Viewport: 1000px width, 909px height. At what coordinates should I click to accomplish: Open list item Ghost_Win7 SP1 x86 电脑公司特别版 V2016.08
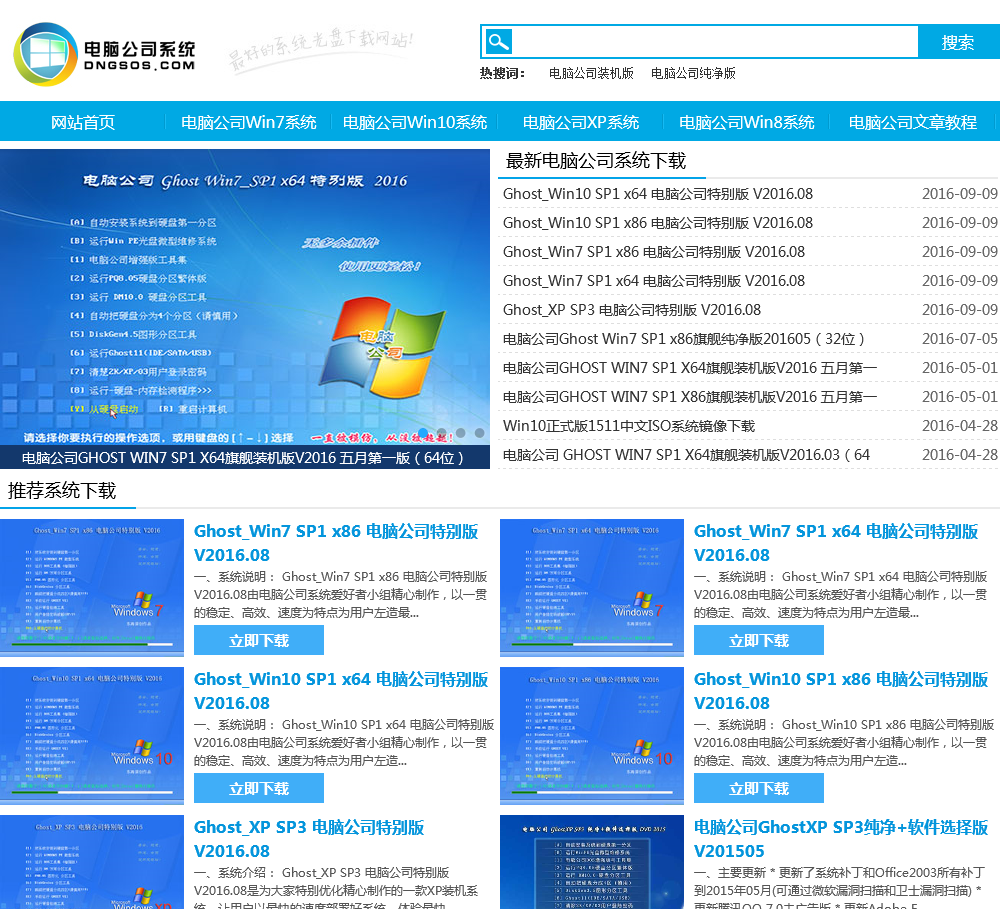[654, 252]
